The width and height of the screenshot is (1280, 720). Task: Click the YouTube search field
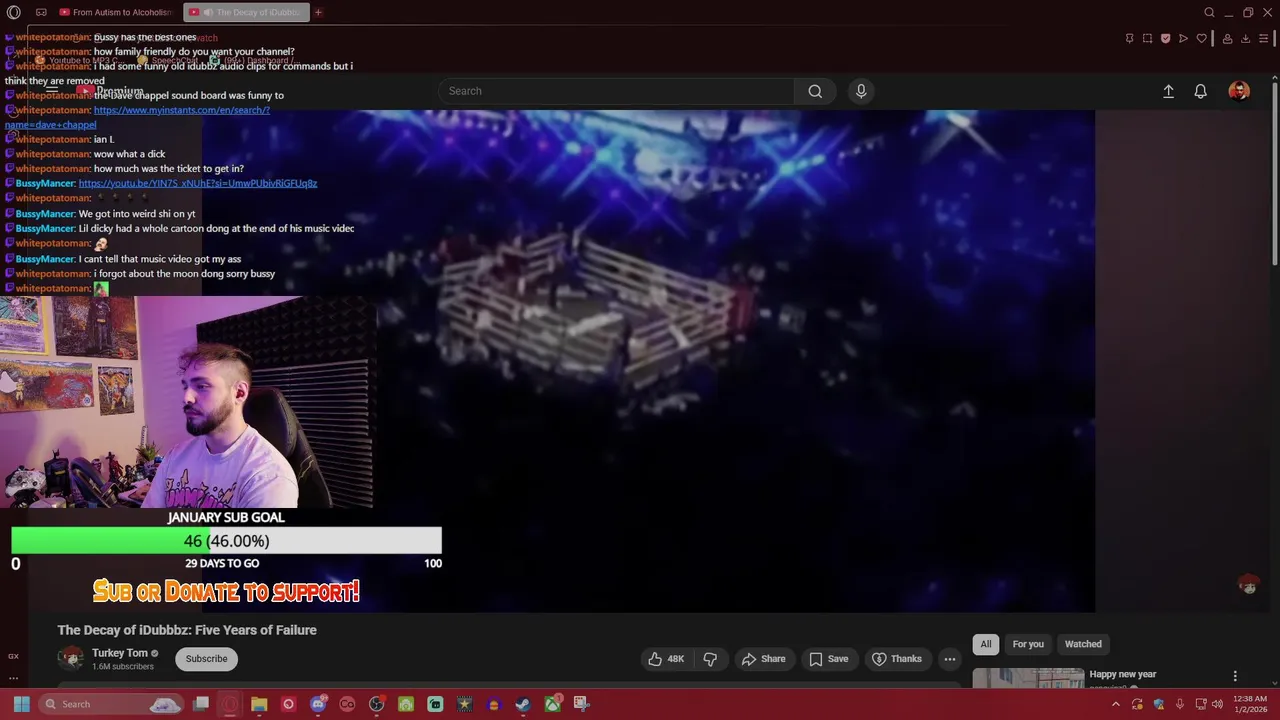(617, 91)
